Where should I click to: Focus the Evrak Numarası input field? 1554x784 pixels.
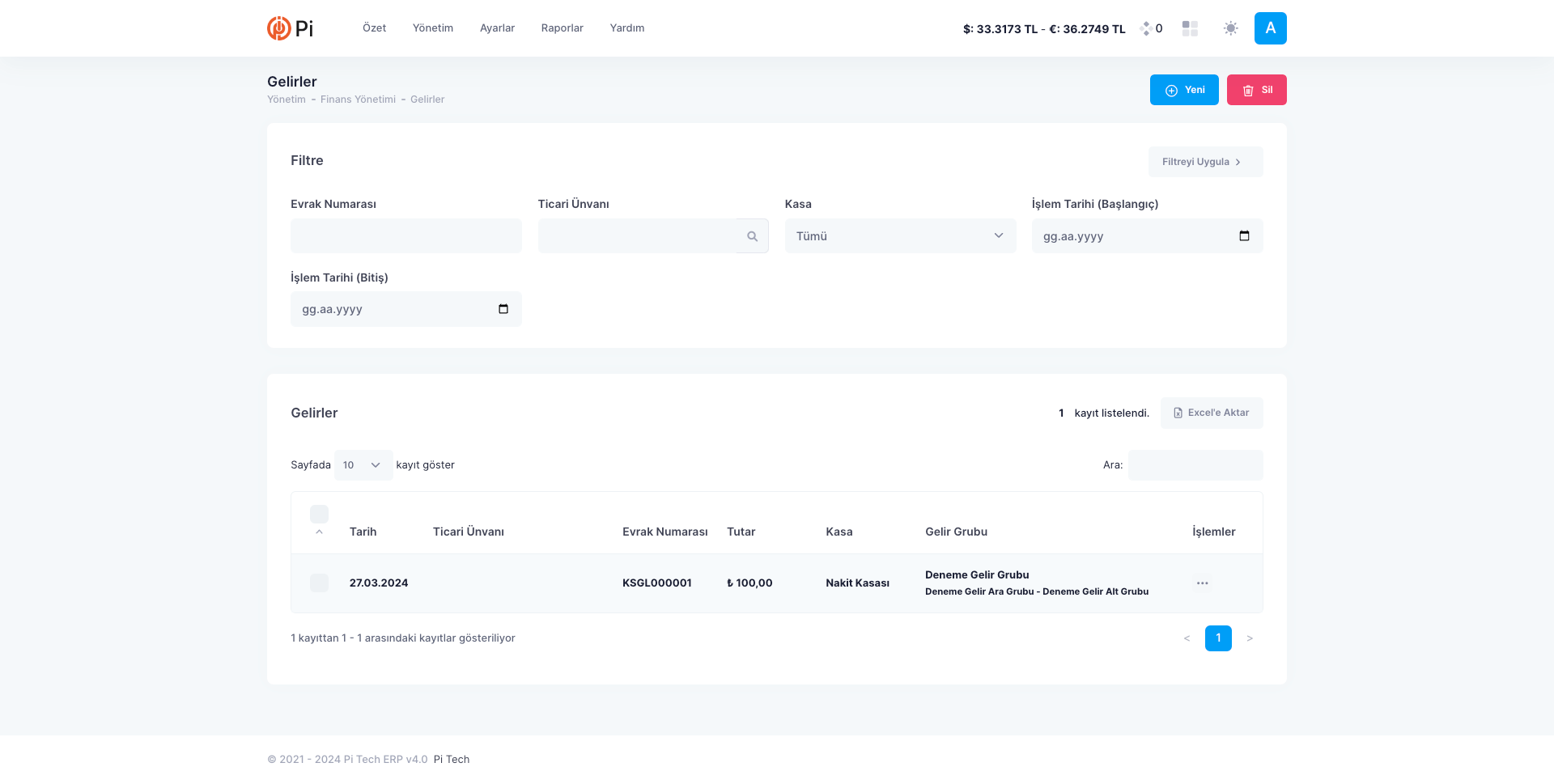[x=405, y=236]
